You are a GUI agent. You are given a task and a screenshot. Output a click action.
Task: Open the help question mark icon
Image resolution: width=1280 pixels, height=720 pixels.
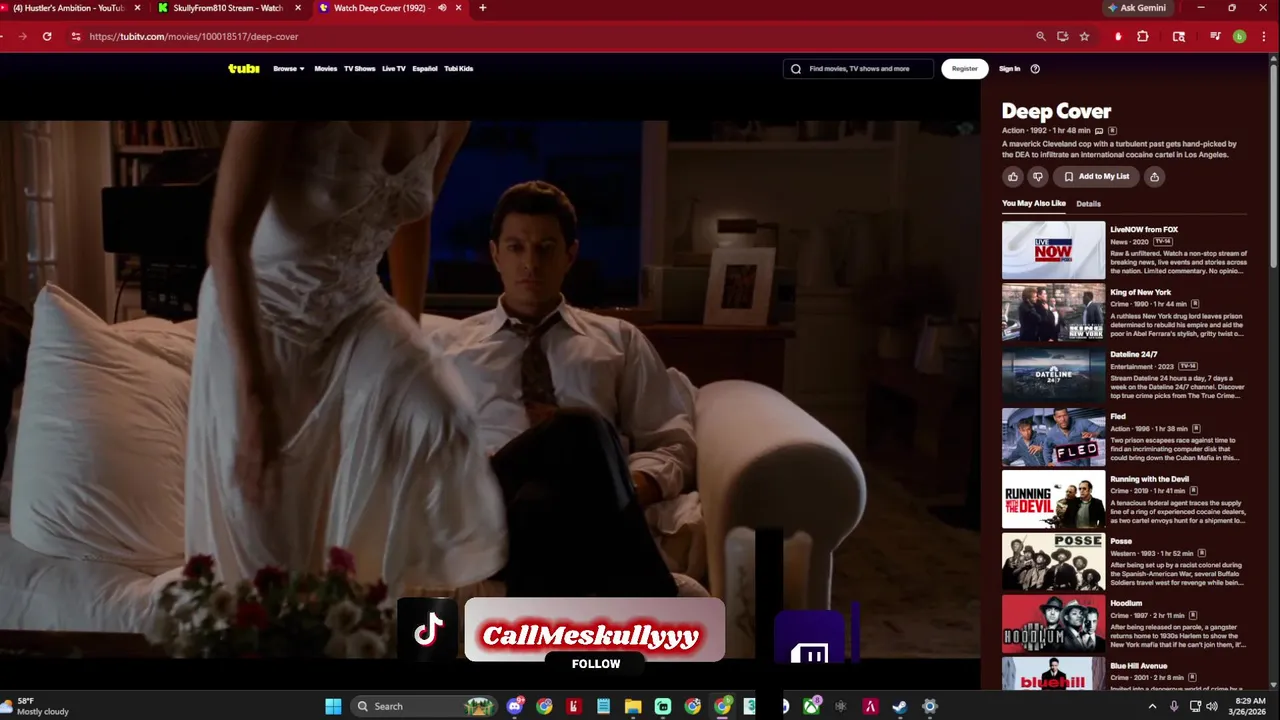pos(1035,69)
